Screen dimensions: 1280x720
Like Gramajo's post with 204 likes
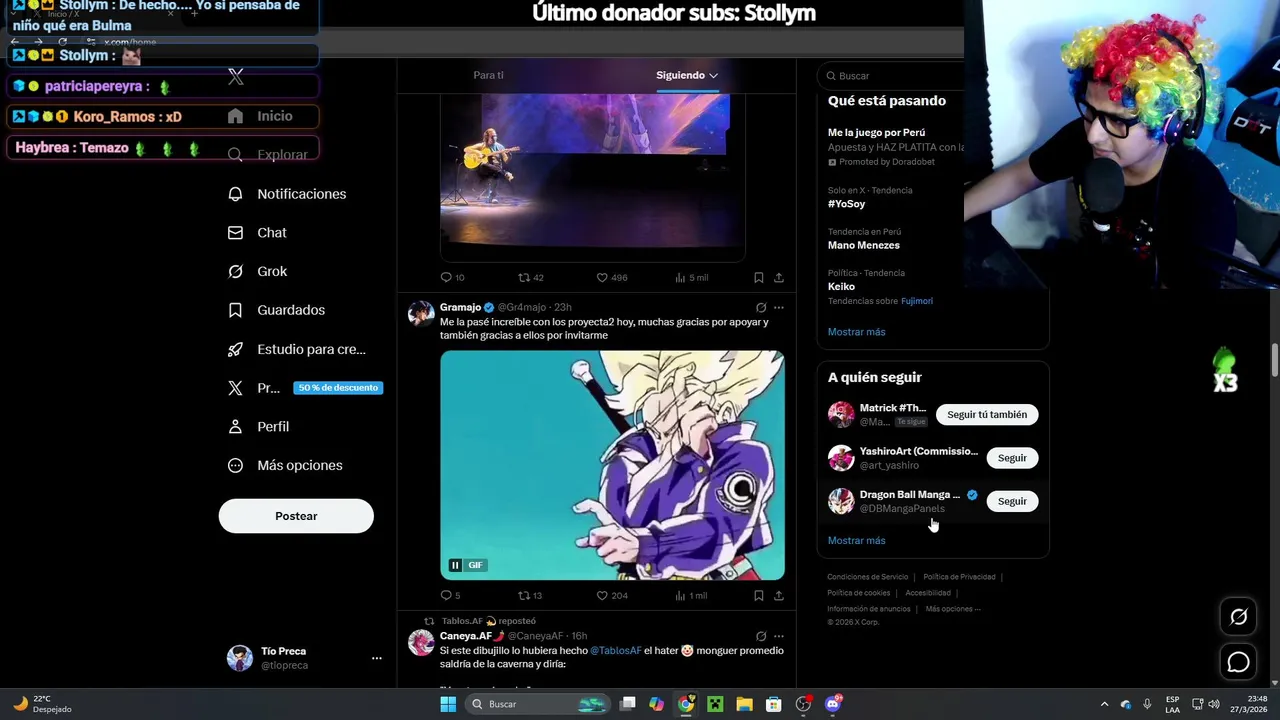point(611,595)
